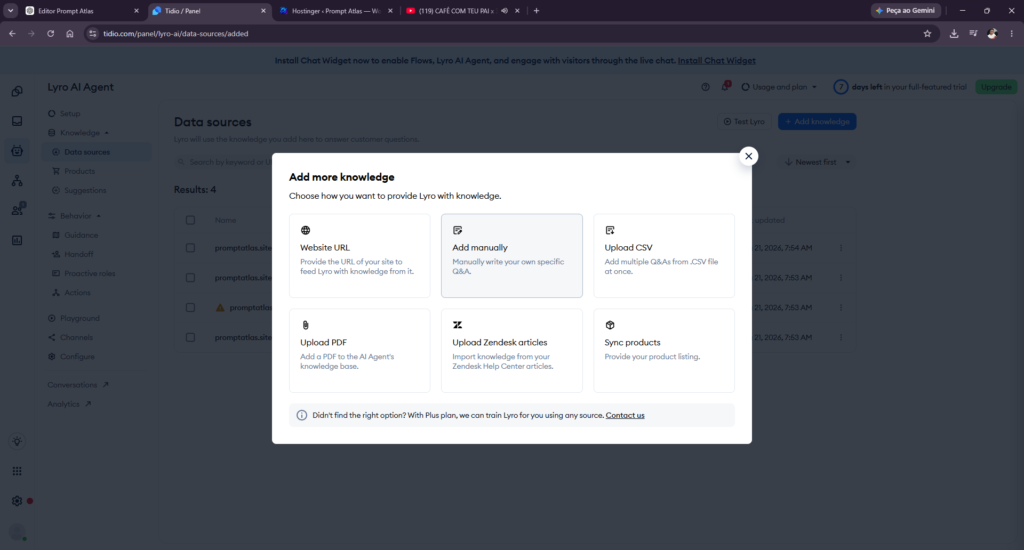The width and height of the screenshot is (1024, 550).
Task: Open the help question mark icon
Action: 705,87
